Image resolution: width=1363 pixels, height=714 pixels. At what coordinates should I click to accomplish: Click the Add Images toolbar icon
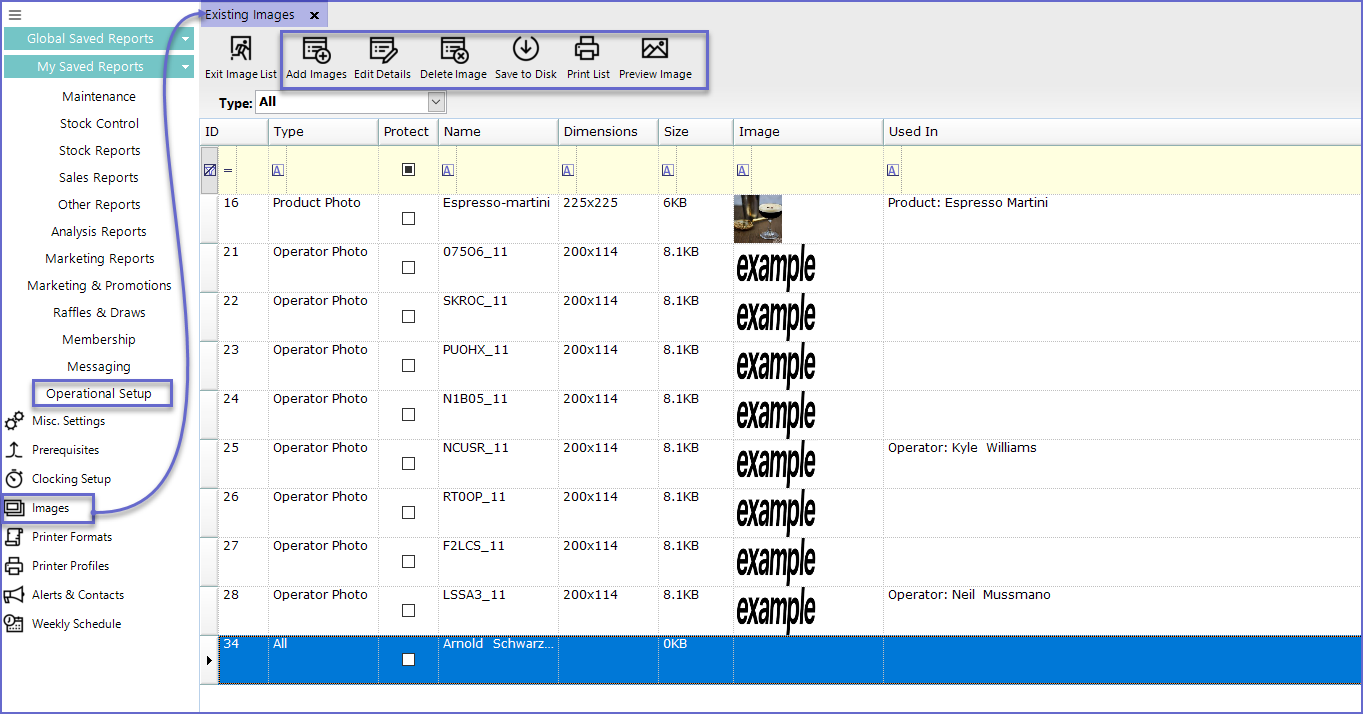[316, 50]
